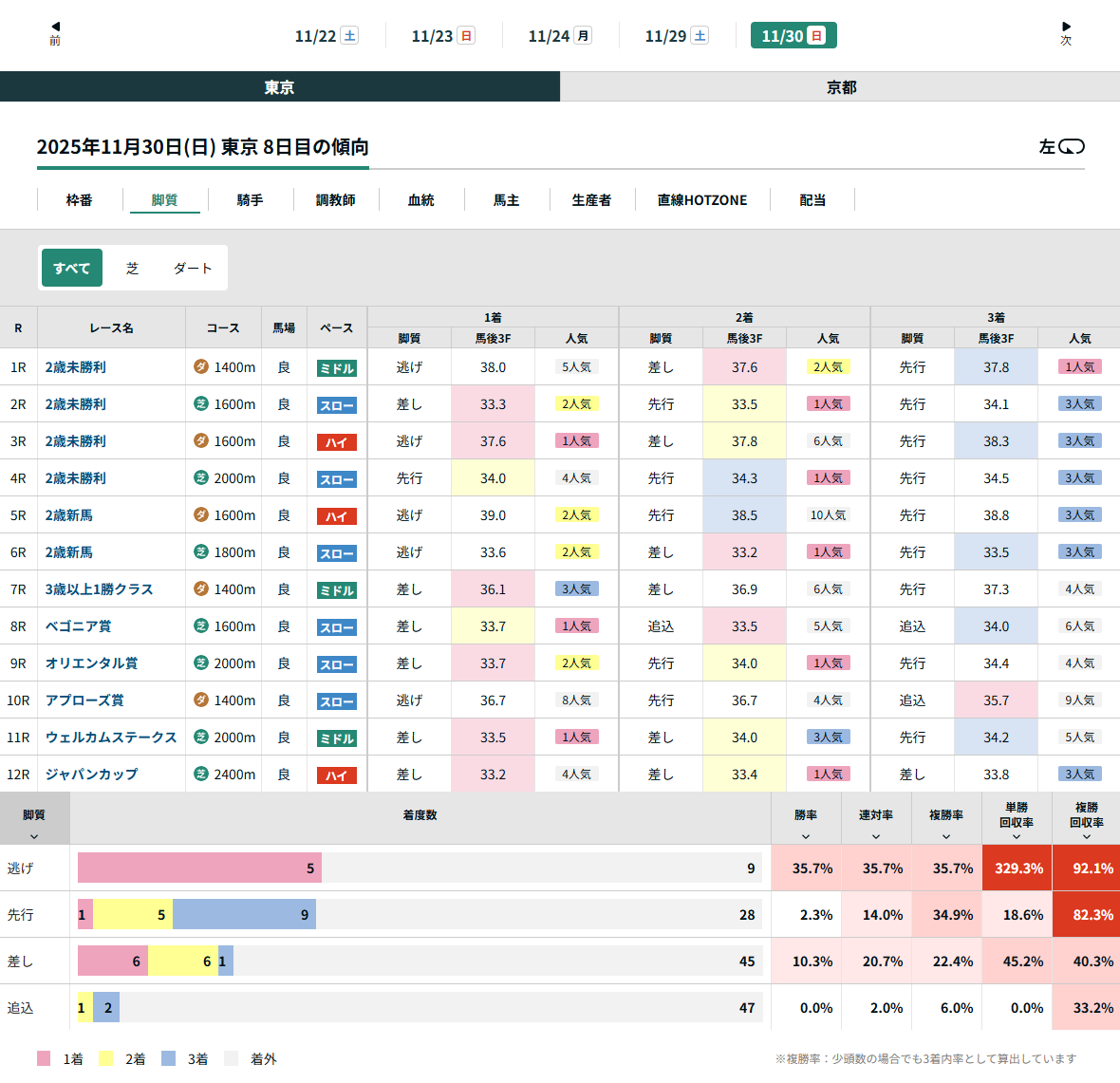Select the 11/24 date
The image size is (1120, 1083).
(x=560, y=36)
